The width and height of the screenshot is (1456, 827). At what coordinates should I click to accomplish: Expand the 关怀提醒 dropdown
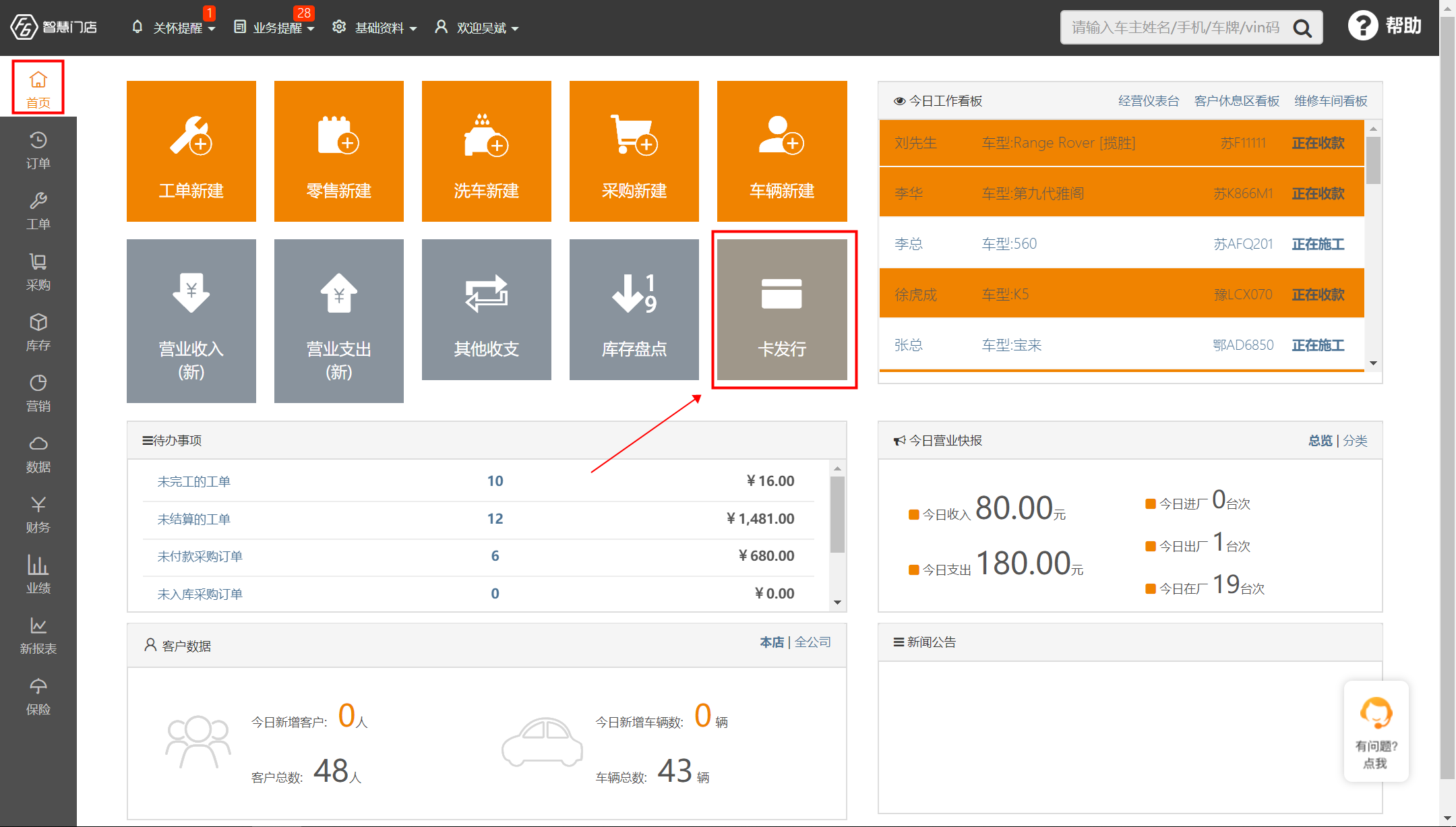click(x=173, y=28)
